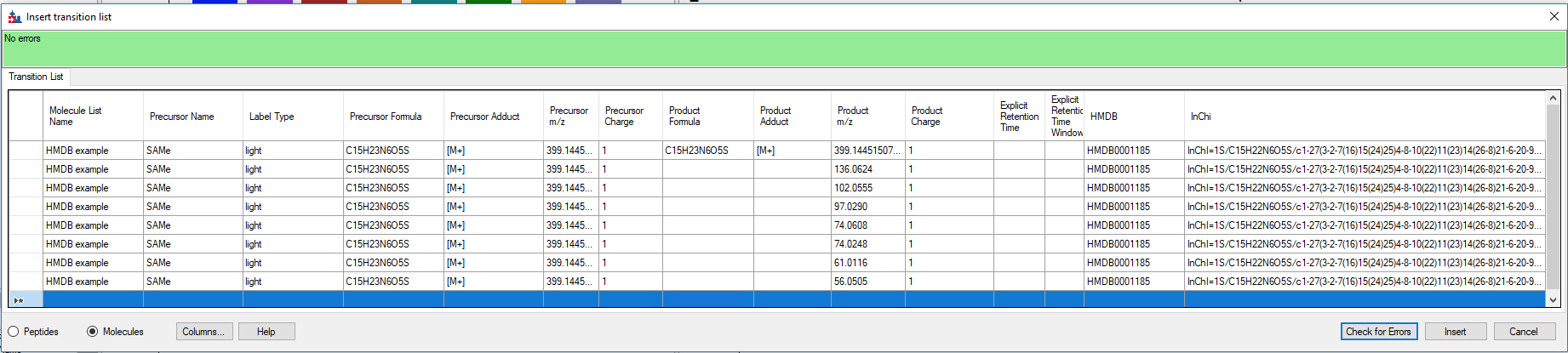Open the Columns... chooser
The height and width of the screenshot is (353, 1568).
click(203, 332)
